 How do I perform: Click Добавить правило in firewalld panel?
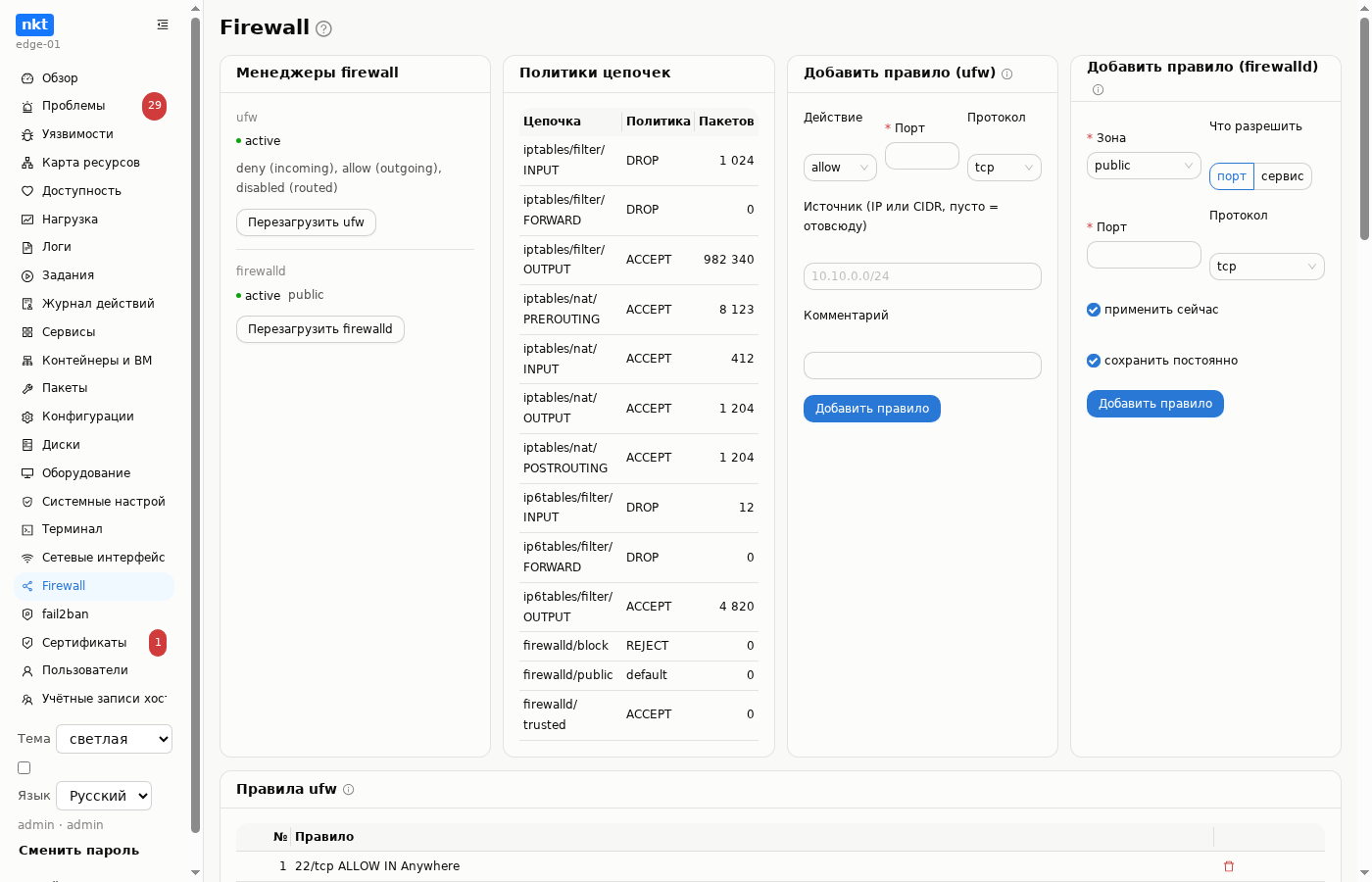tap(1155, 404)
